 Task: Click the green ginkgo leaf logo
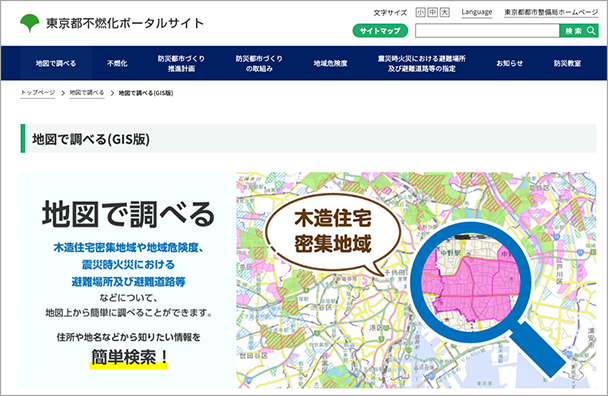click(29, 23)
